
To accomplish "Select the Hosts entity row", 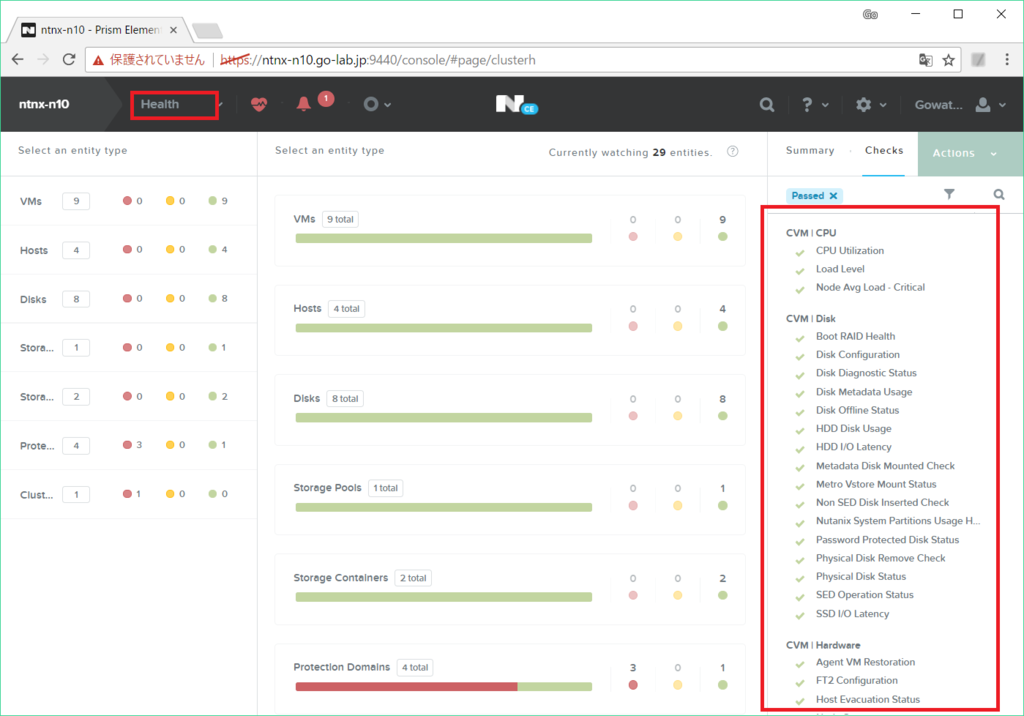I will click(129, 250).
